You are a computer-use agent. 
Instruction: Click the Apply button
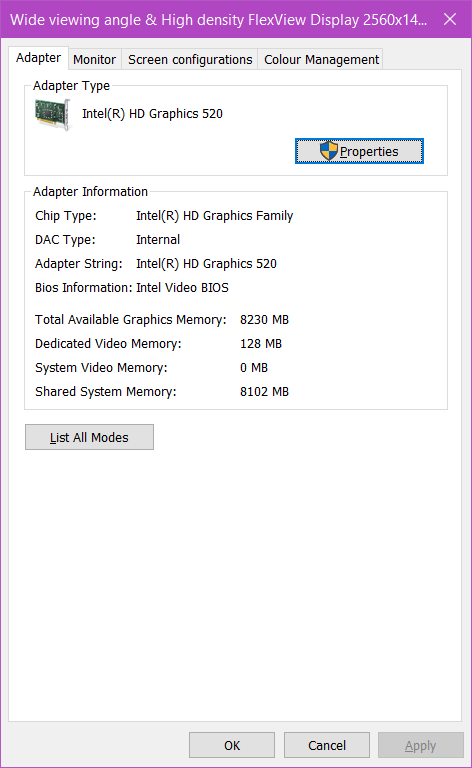421,745
